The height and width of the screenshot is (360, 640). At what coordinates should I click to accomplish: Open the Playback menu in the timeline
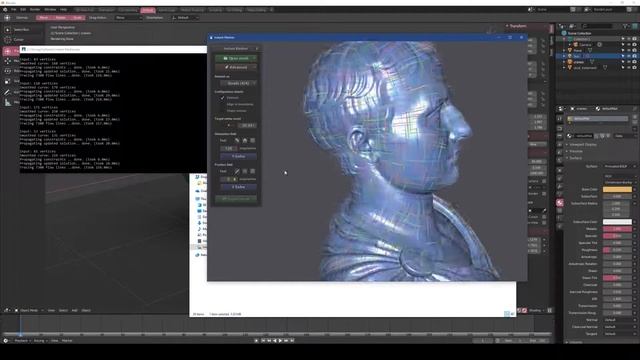coord(22,341)
